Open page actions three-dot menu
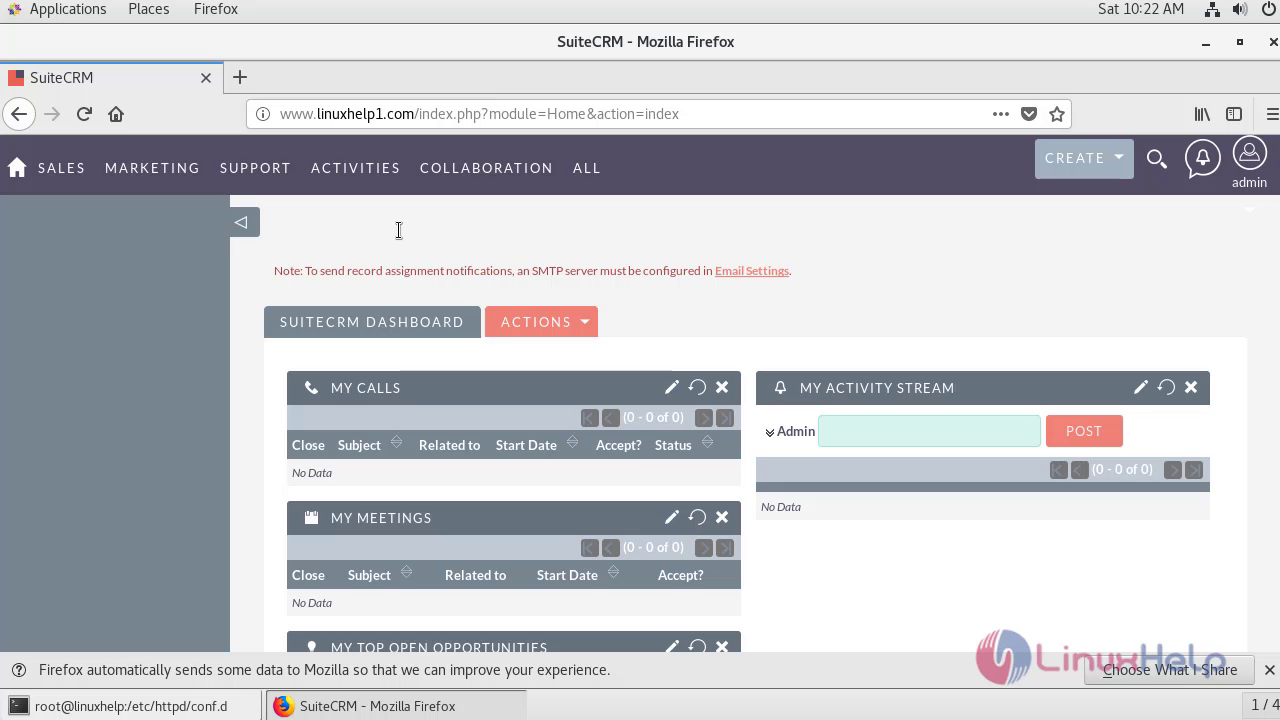The image size is (1280, 720). (x=1001, y=114)
